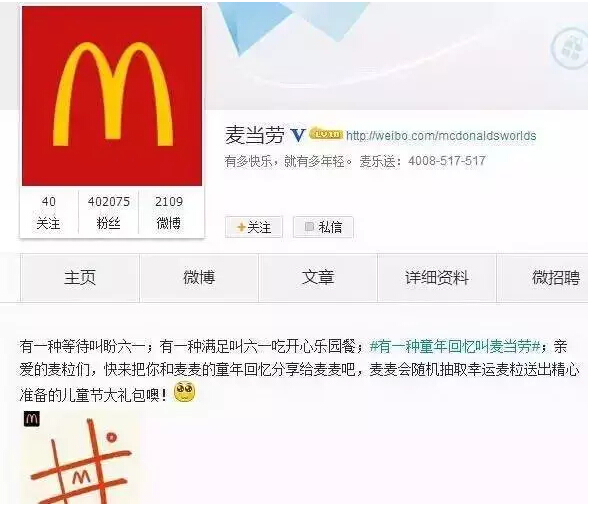
Task: Select the 详细资料 tab
Action: (437, 278)
